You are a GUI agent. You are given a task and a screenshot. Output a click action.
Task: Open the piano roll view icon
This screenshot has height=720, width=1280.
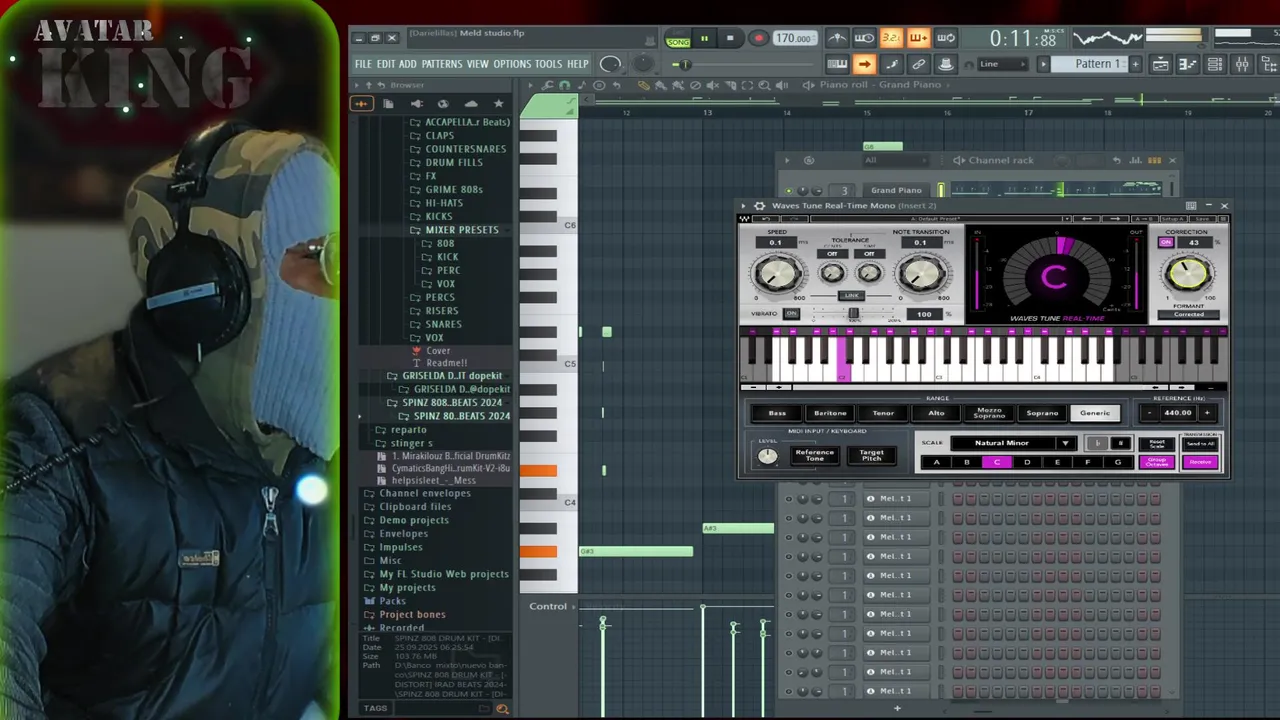coord(1187,65)
